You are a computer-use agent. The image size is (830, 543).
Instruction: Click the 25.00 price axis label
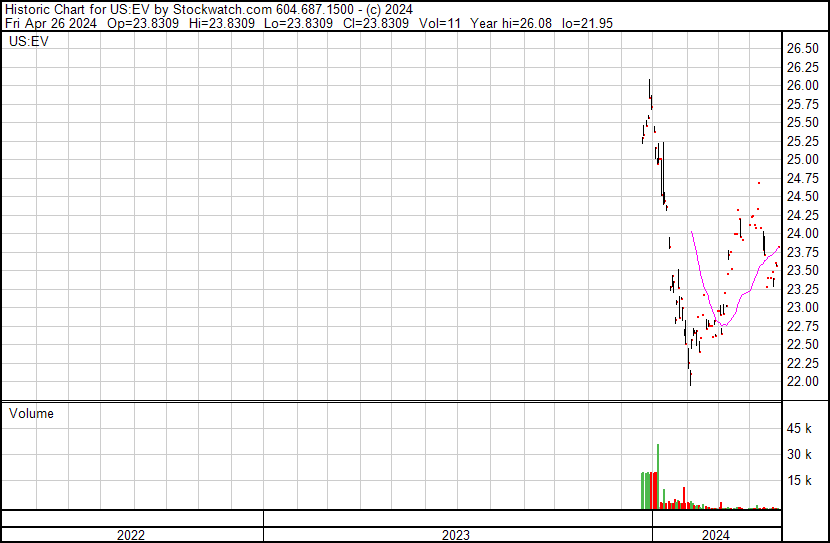click(x=802, y=160)
